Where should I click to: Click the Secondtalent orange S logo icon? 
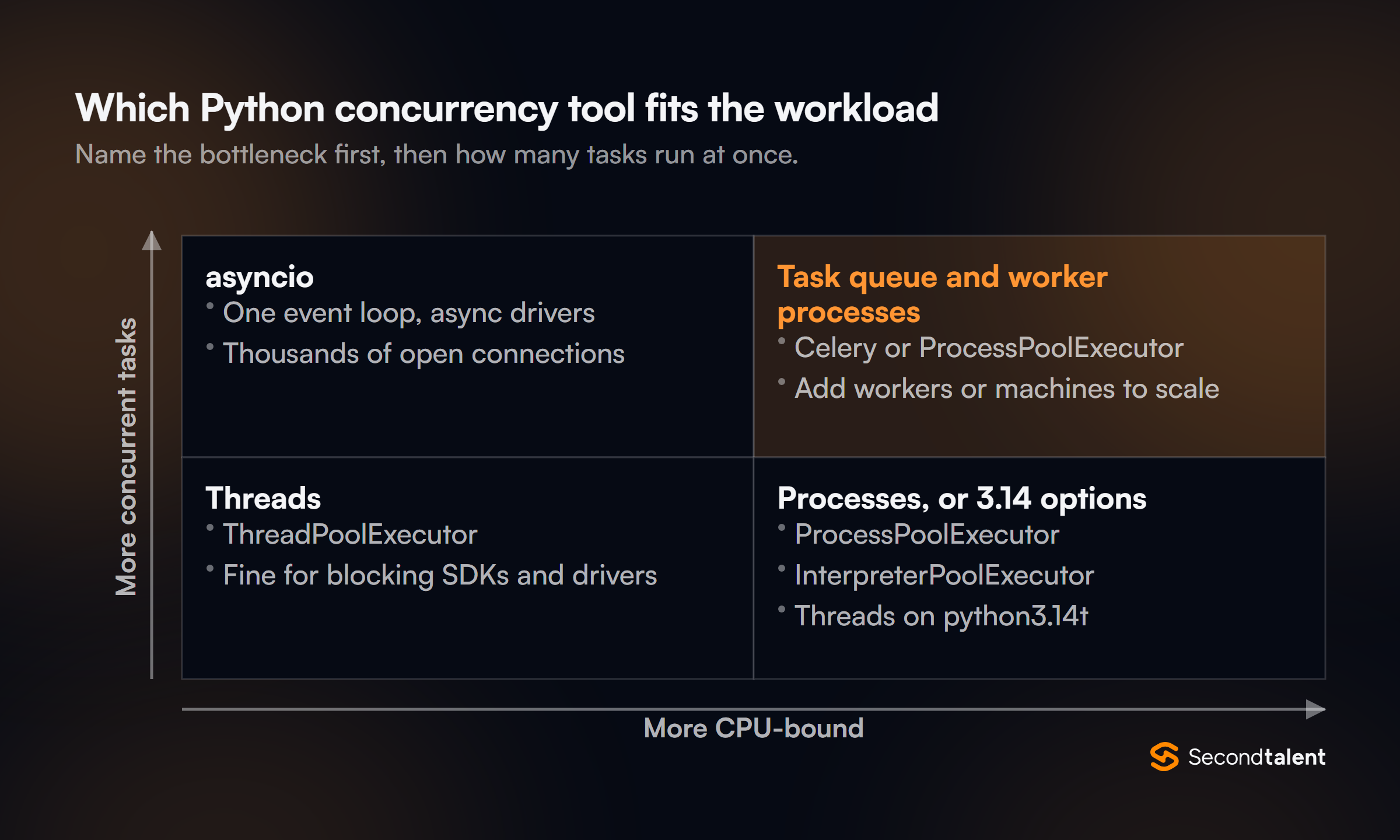1164,757
